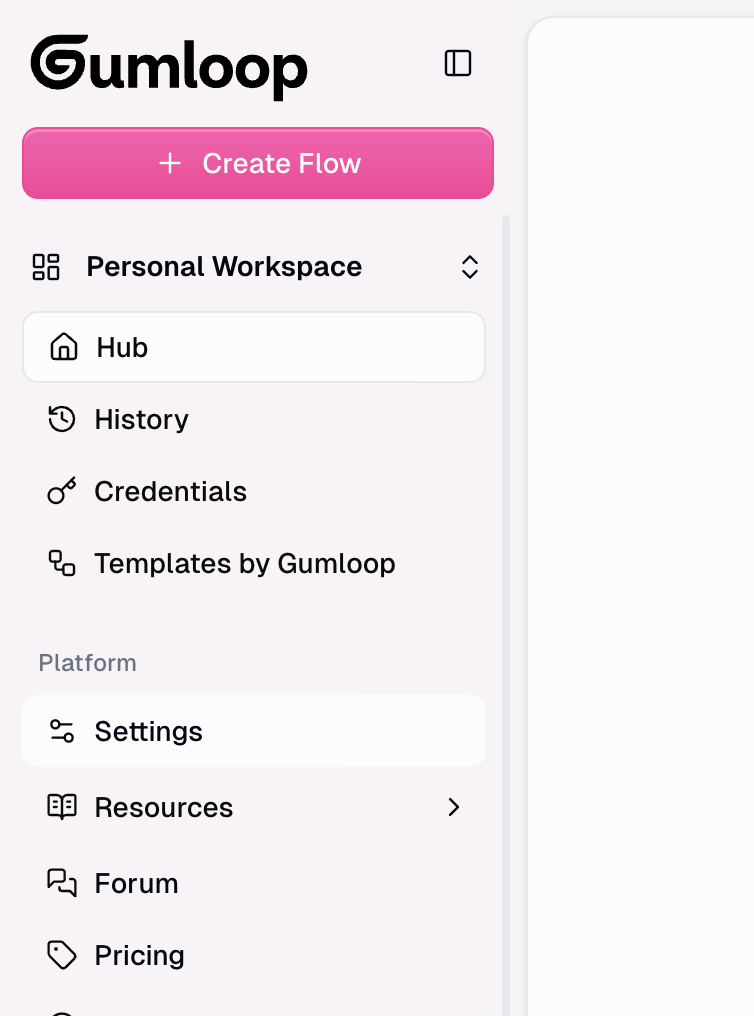Click the Pricing tag icon
The image size is (754, 1016).
(61, 955)
